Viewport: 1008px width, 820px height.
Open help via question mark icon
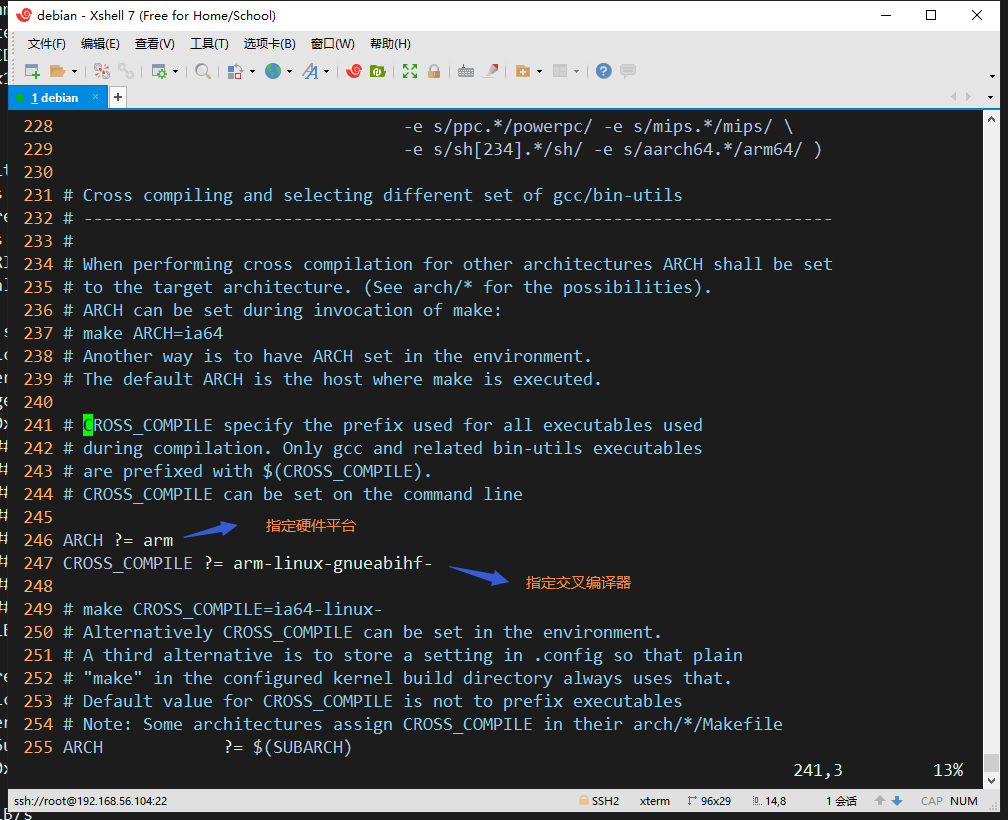tap(603, 71)
